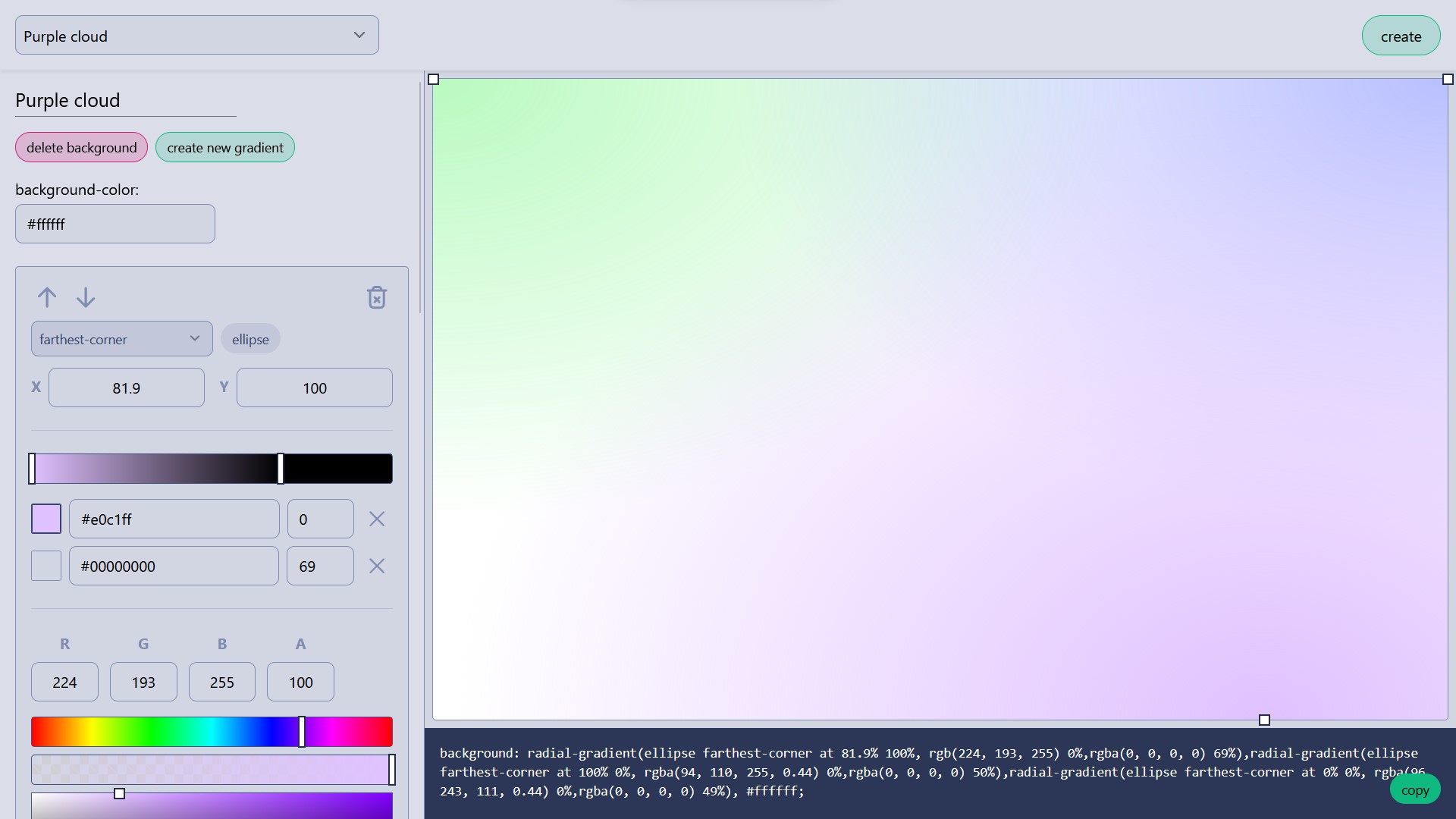Adjust the alpha transparency slider
The height and width of the screenshot is (819, 1456).
point(212,770)
